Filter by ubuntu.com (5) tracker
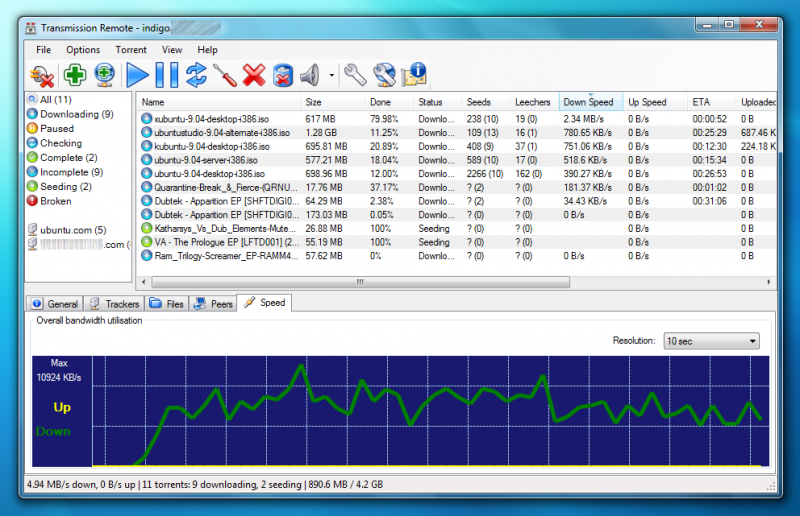The image size is (800, 516). [67, 230]
